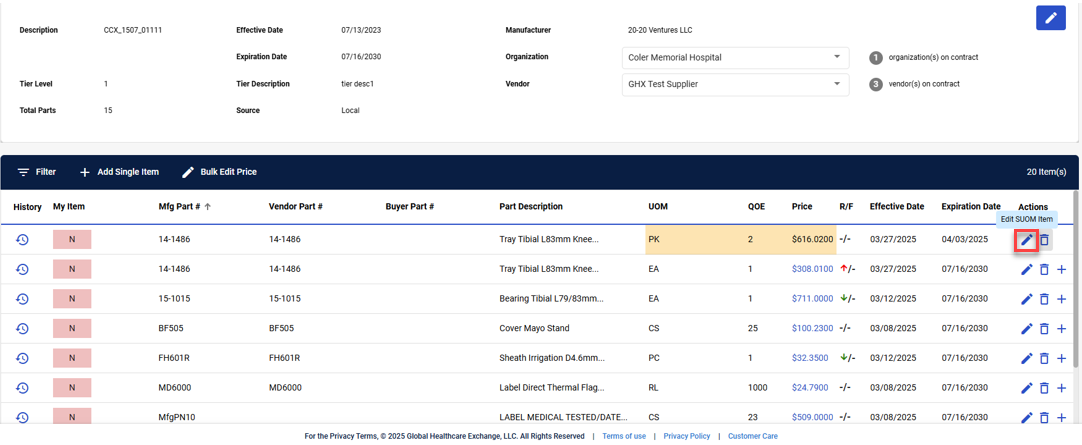
Task: Sort by Mfg Part # column header
Action: [x=179, y=207]
